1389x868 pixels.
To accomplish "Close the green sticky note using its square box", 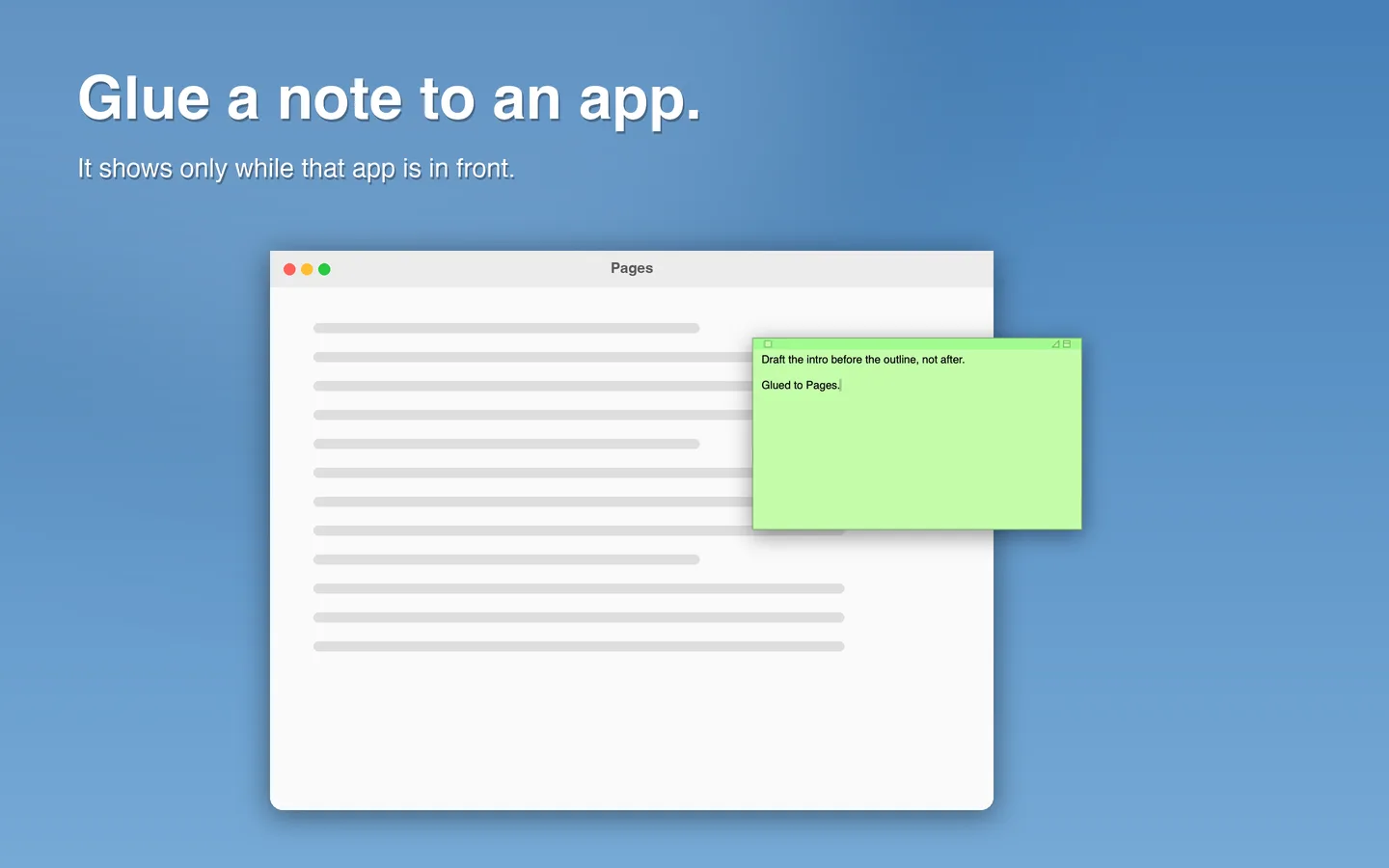I will coord(768,344).
